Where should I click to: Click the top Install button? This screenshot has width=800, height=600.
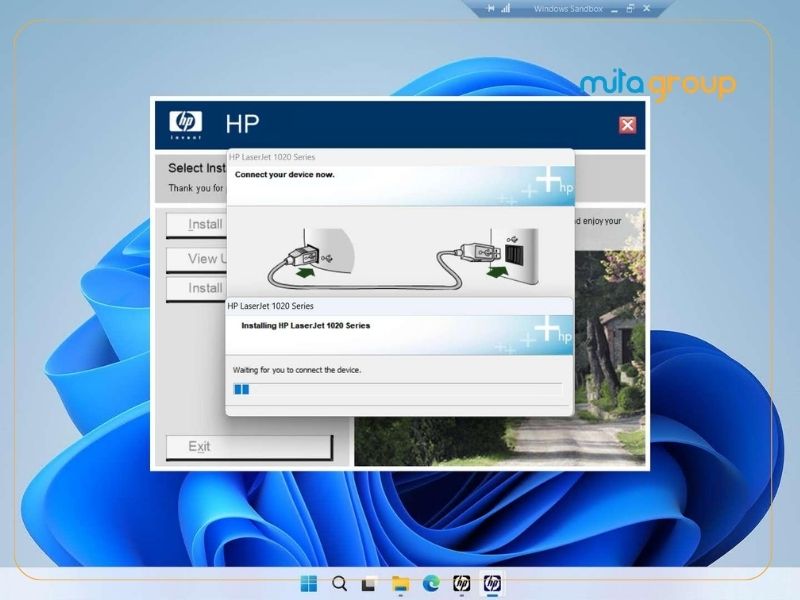[196, 224]
